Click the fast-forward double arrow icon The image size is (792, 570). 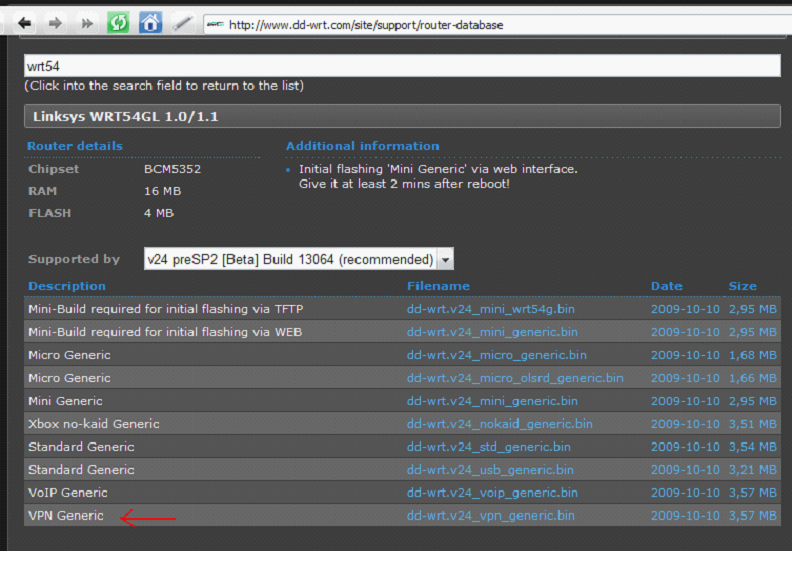(x=87, y=23)
